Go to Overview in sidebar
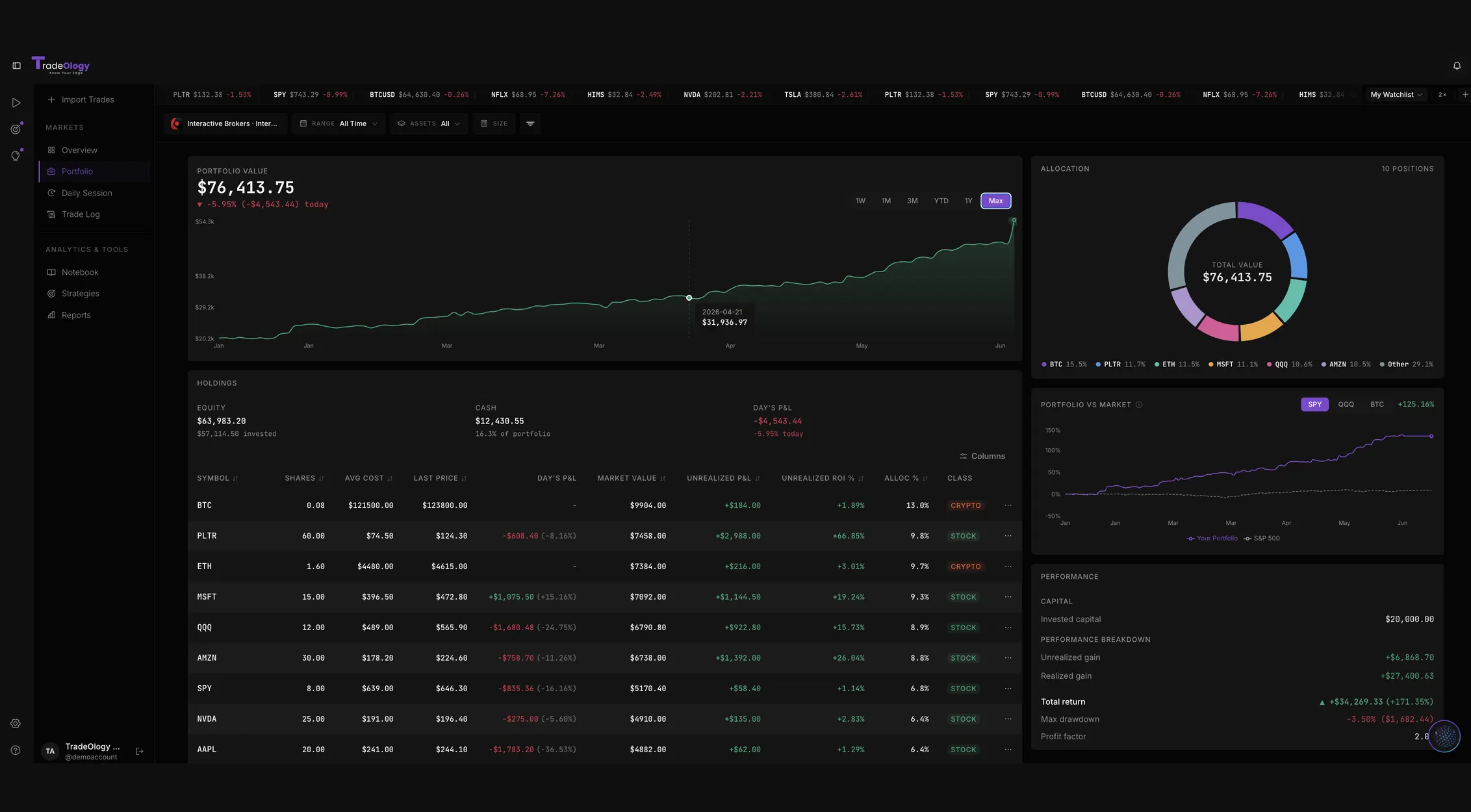The height and width of the screenshot is (812, 1471). click(95, 150)
